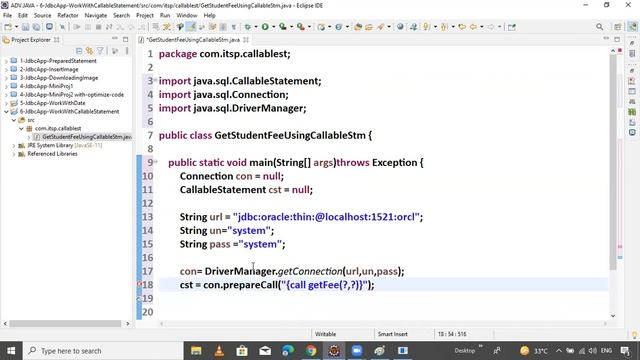Click the Save All toolbar icon
640x360 pixels.
tap(36, 27)
